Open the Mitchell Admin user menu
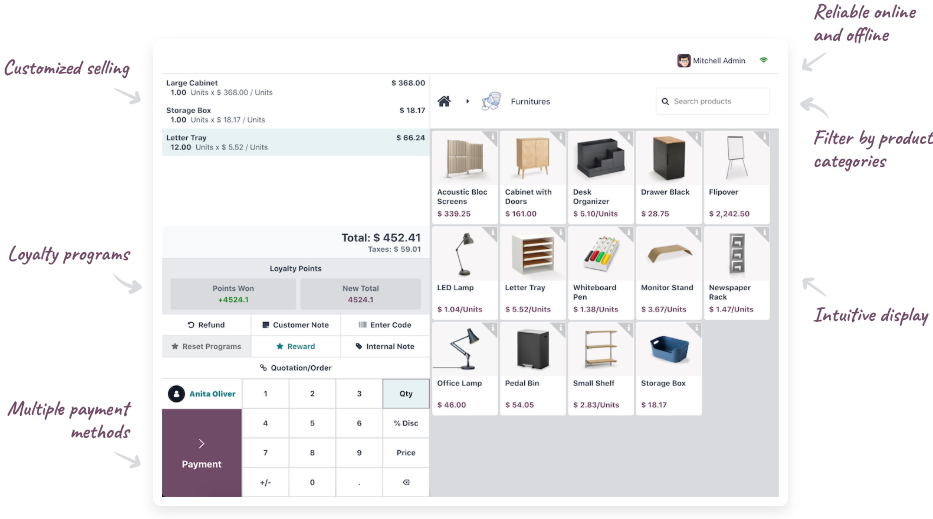The height and width of the screenshot is (519, 933). [x=719, y=61]
